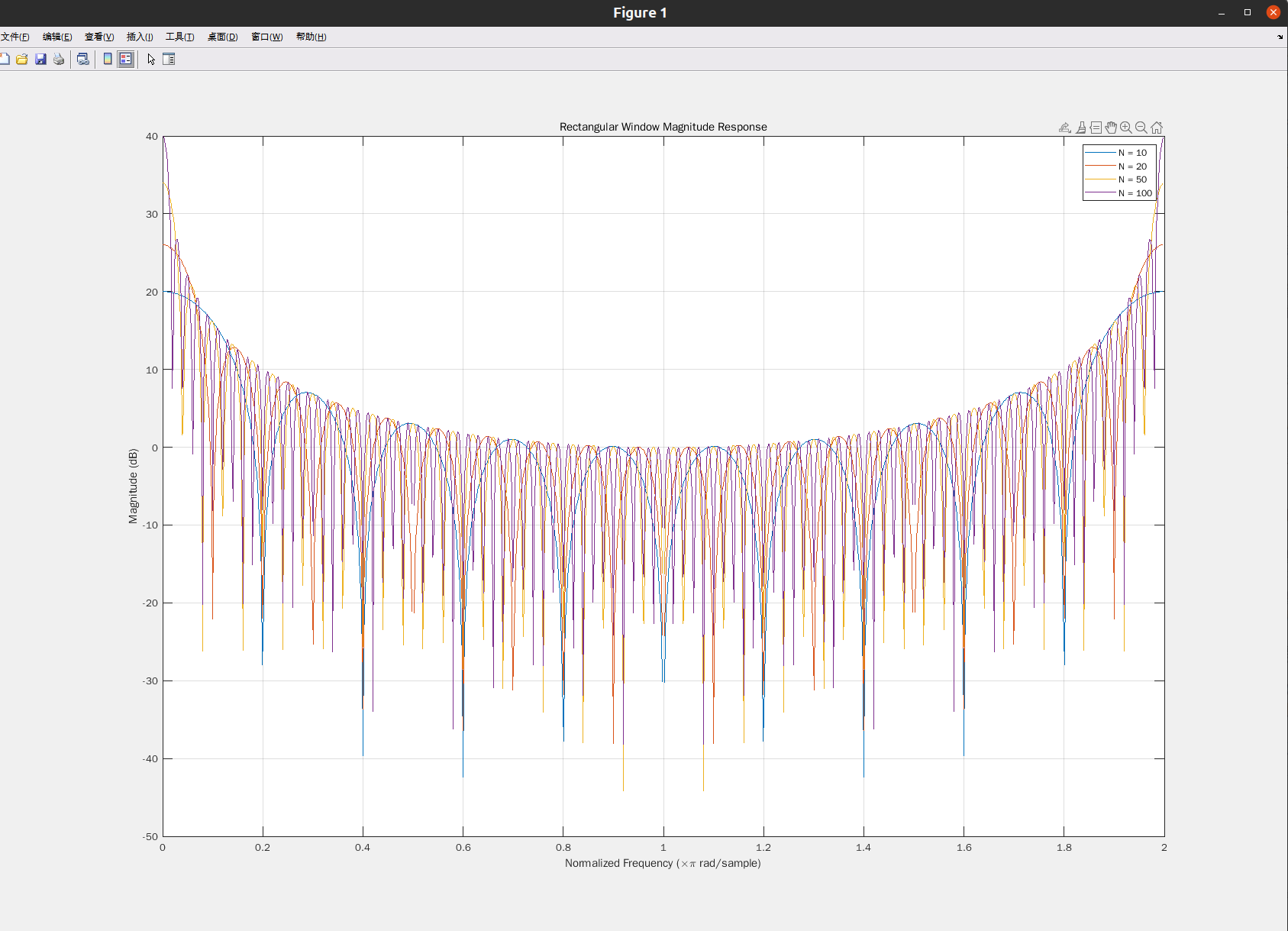Open the 插入(I) menu
Viewport: 1288px width, 931px height.
pyautogui.click(x=140, y=37)
